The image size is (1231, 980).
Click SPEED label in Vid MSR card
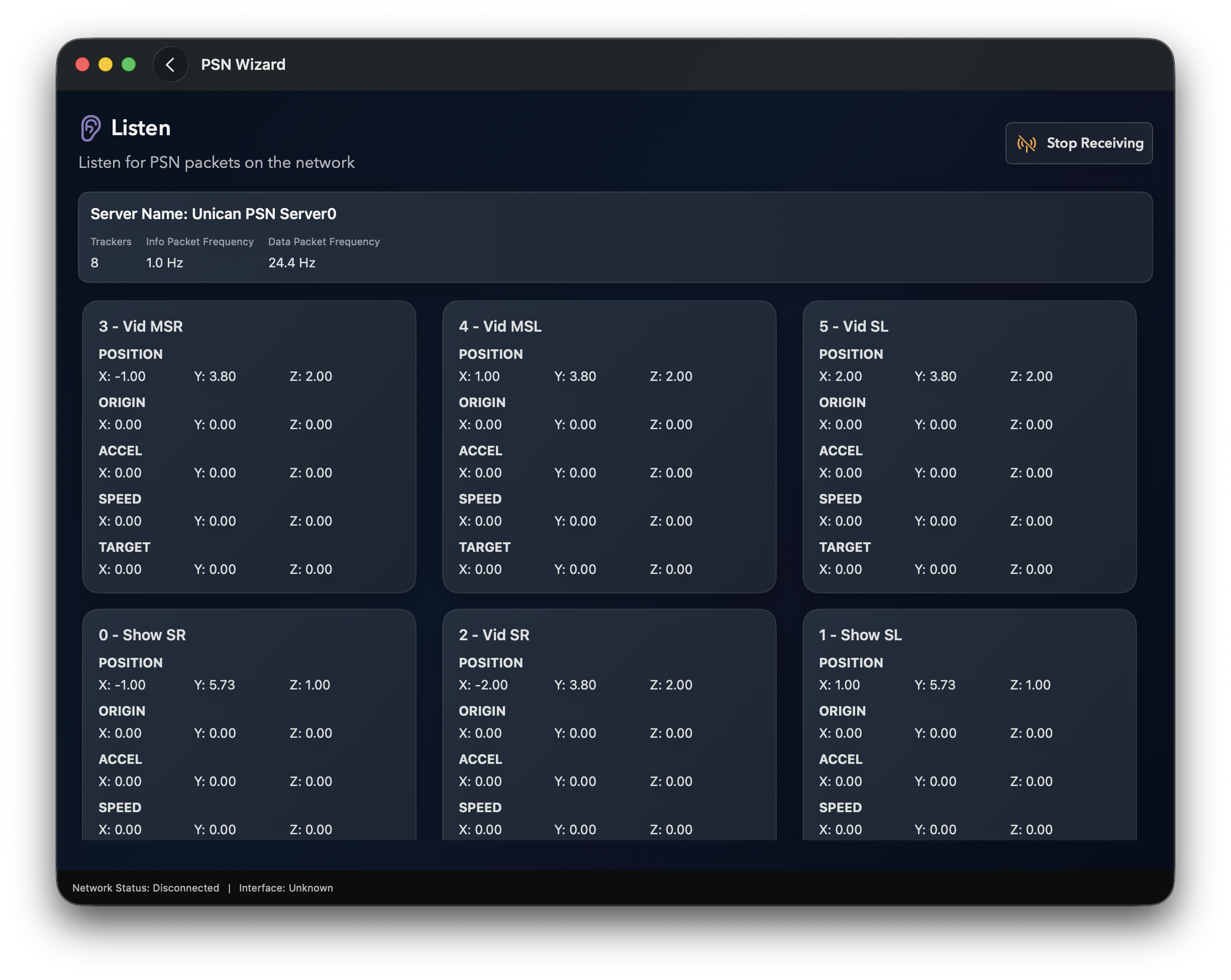coord(120,499)
